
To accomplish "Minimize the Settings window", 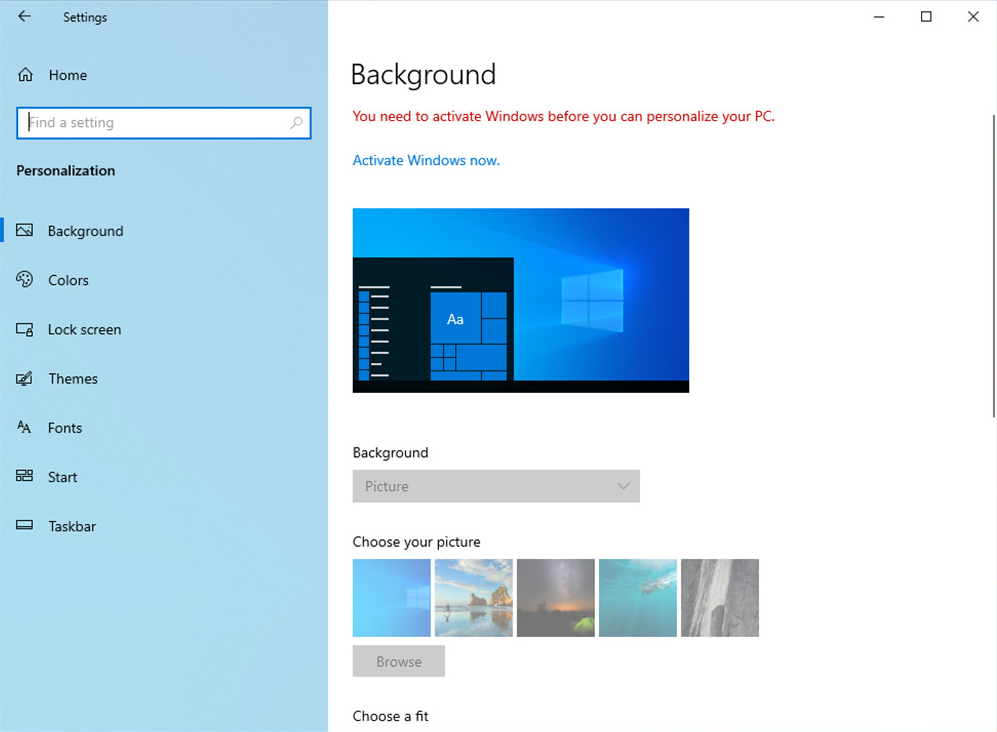I will [x=879, y=17].
